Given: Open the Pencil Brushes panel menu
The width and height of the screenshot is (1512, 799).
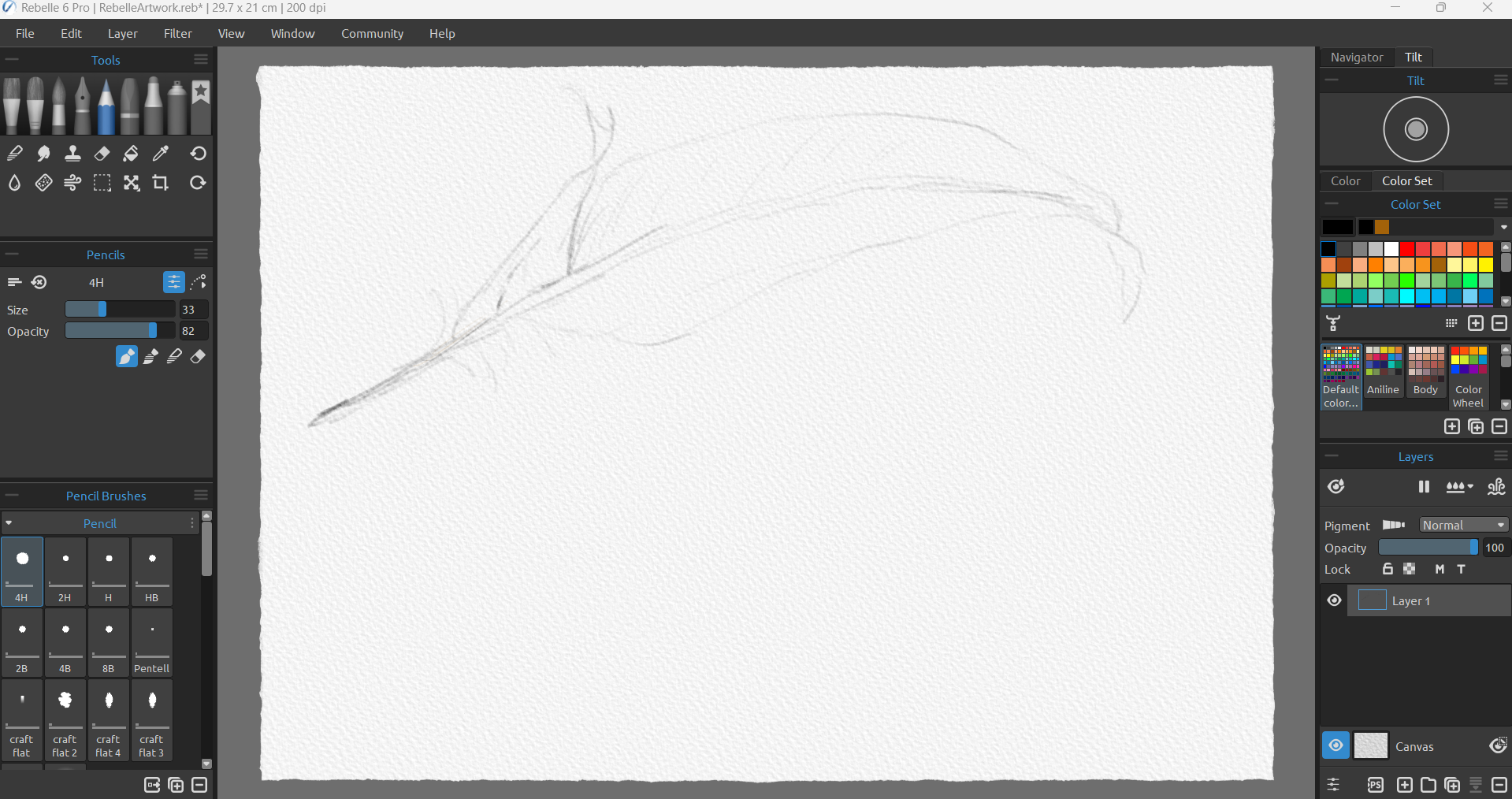Looking at the screenshot, I should 201,495.
